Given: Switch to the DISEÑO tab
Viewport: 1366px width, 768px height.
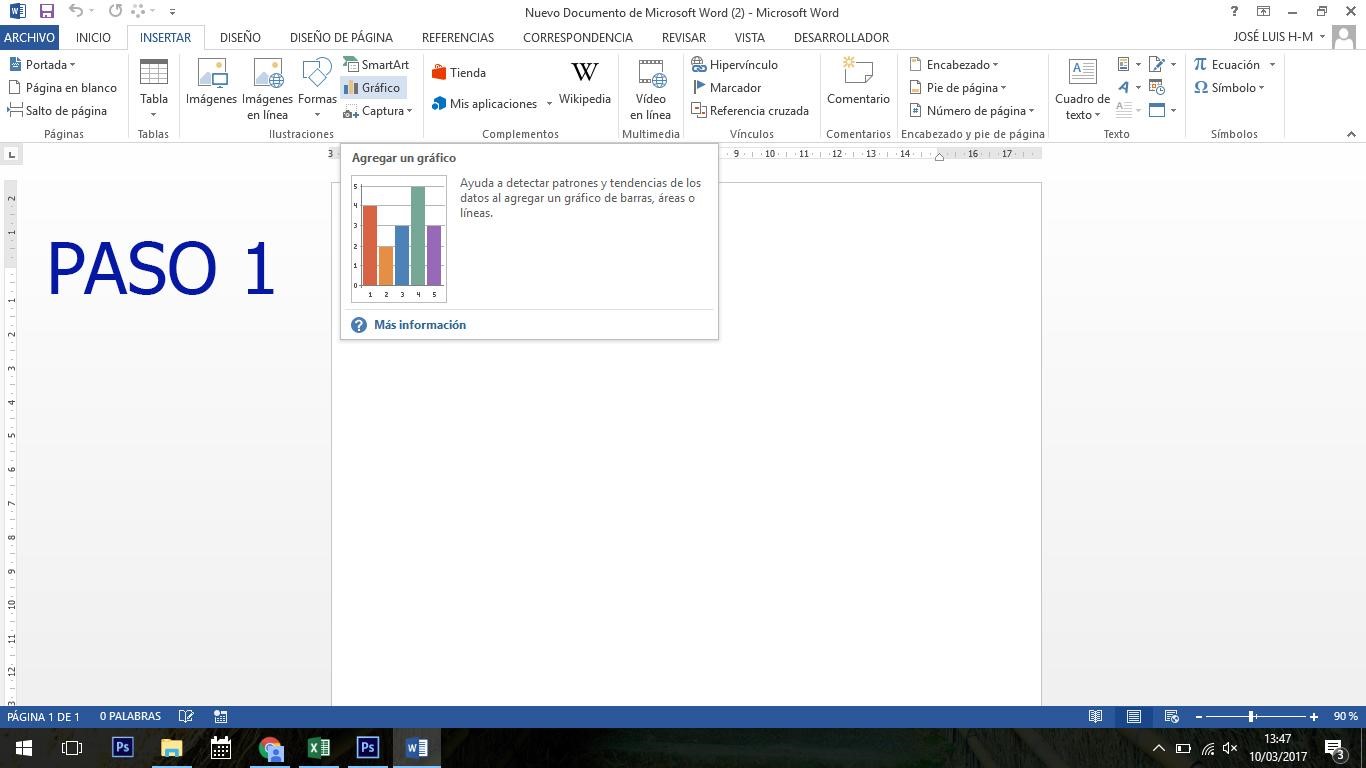Looking at the screenshot, I should point(240,37).
